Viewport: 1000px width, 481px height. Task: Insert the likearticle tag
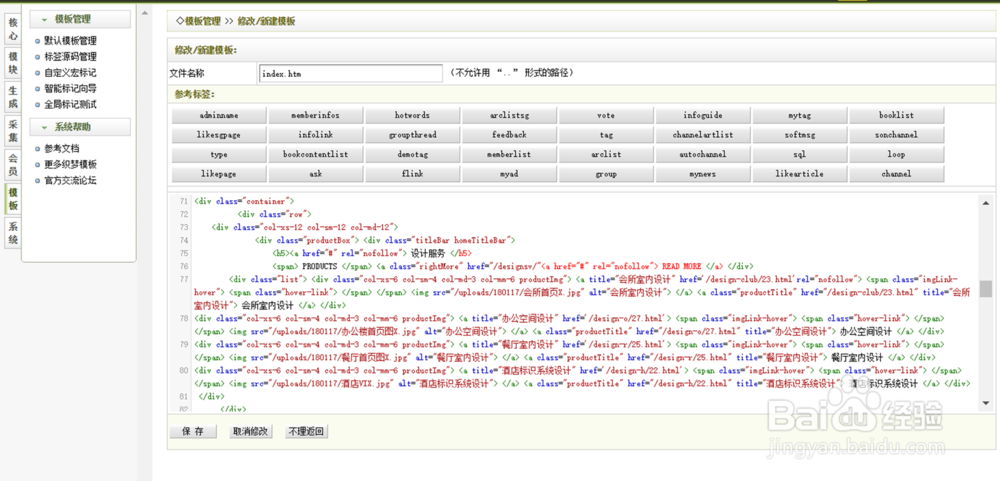(800, 174)
